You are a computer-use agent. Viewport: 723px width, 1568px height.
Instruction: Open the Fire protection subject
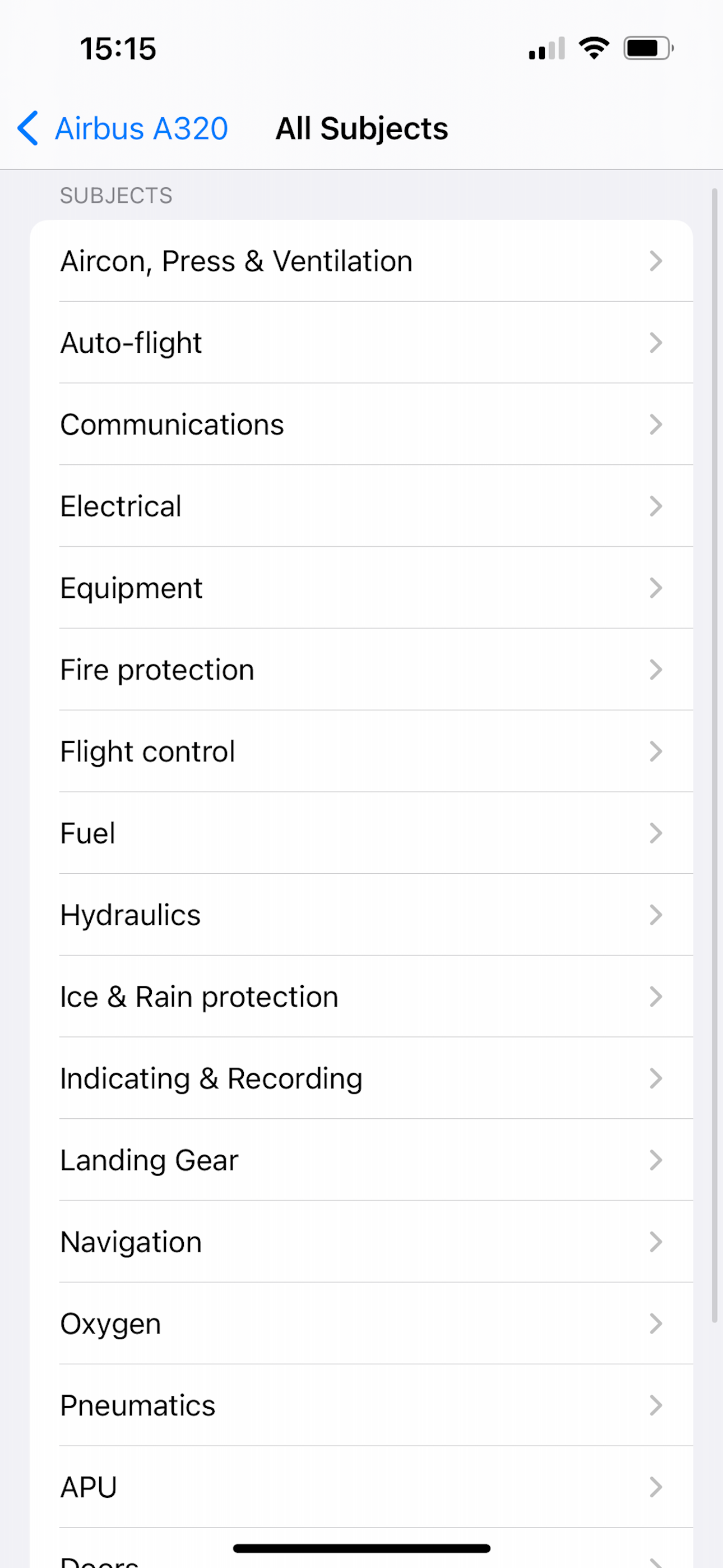coord(361,670)
